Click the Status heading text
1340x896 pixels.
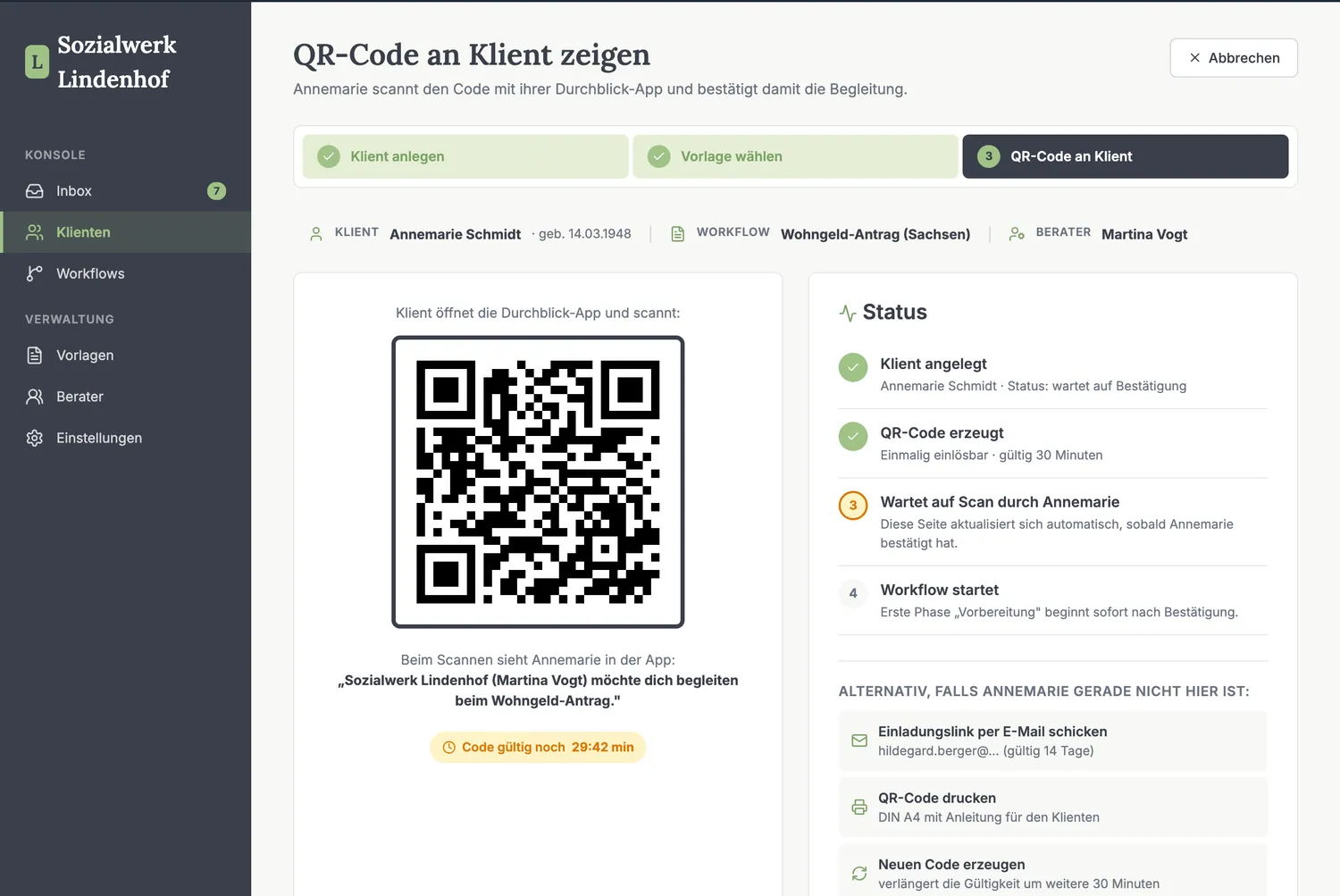point(895,312)
